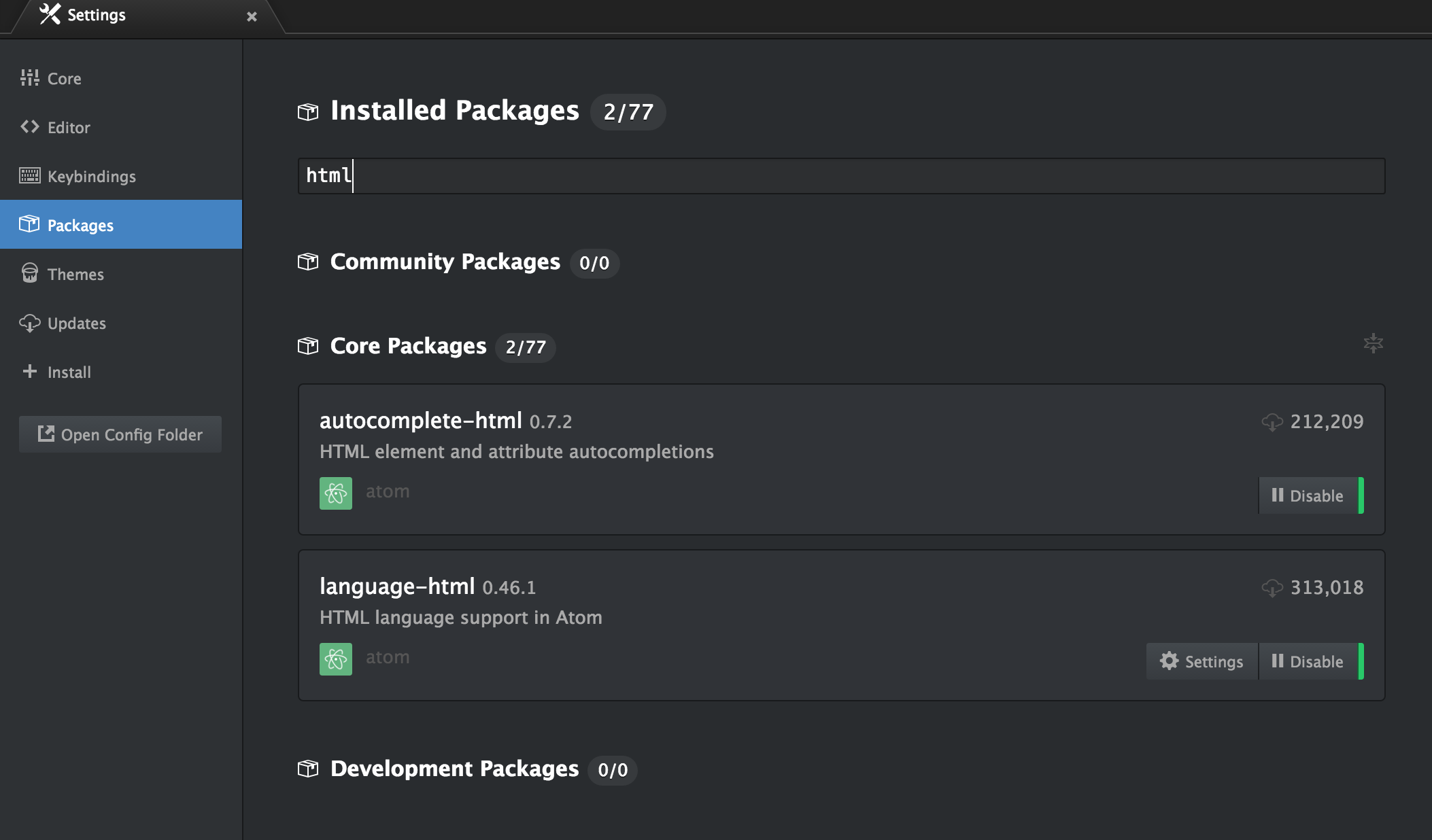
Task: Click the Development Packages 0/0 count badge
Action: [613, 770]
